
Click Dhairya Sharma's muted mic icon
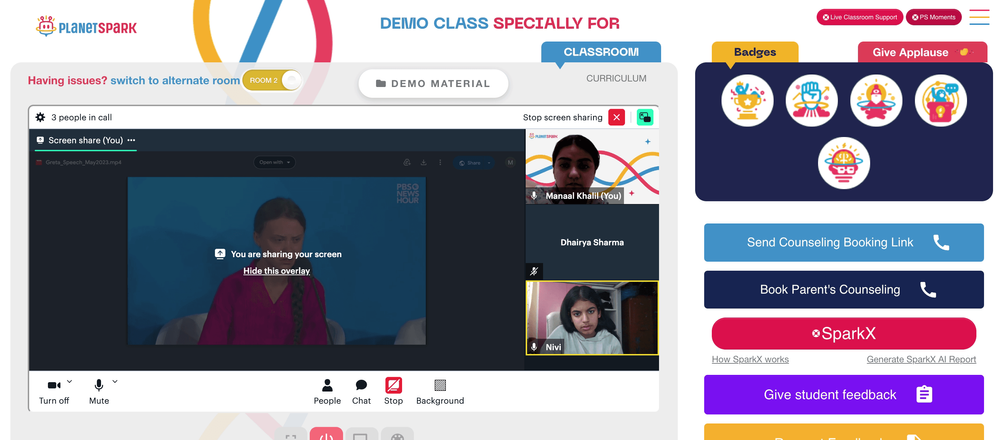(534, 271)
